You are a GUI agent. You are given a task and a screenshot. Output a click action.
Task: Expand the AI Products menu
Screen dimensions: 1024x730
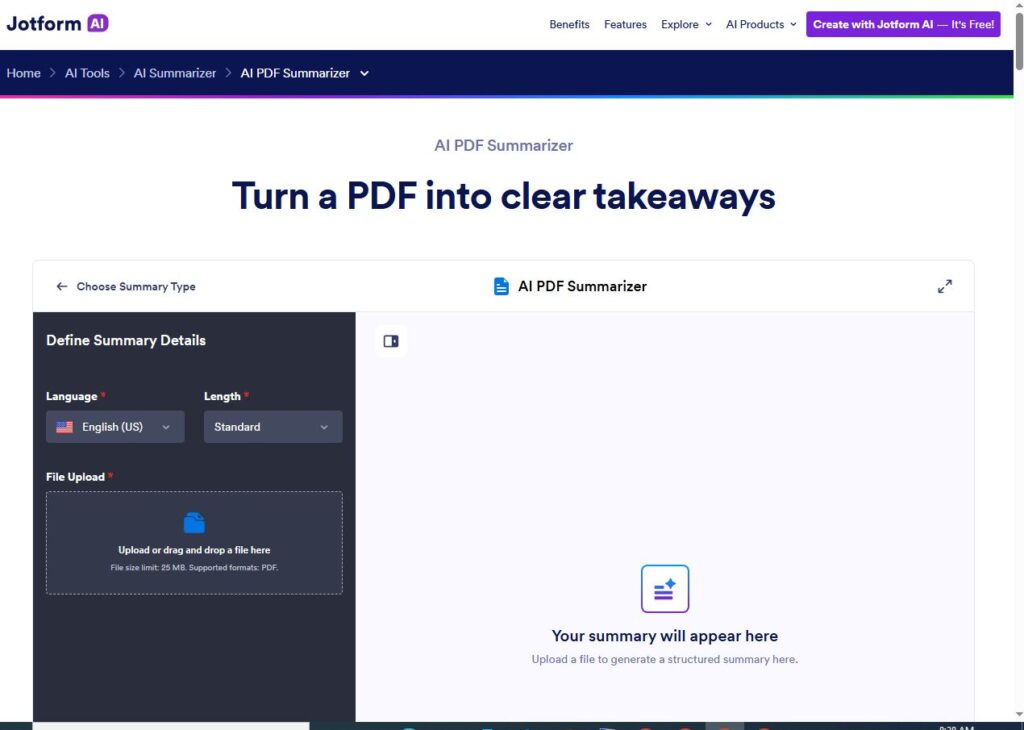click(761, 24)
